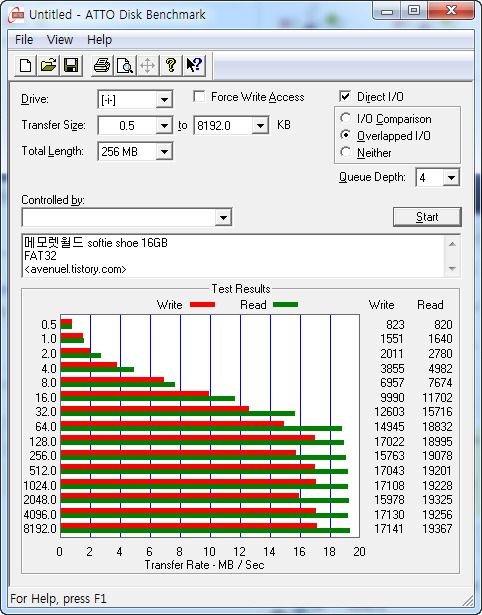Uncheck the Direct I/O checkbox

tap(345, 96)
